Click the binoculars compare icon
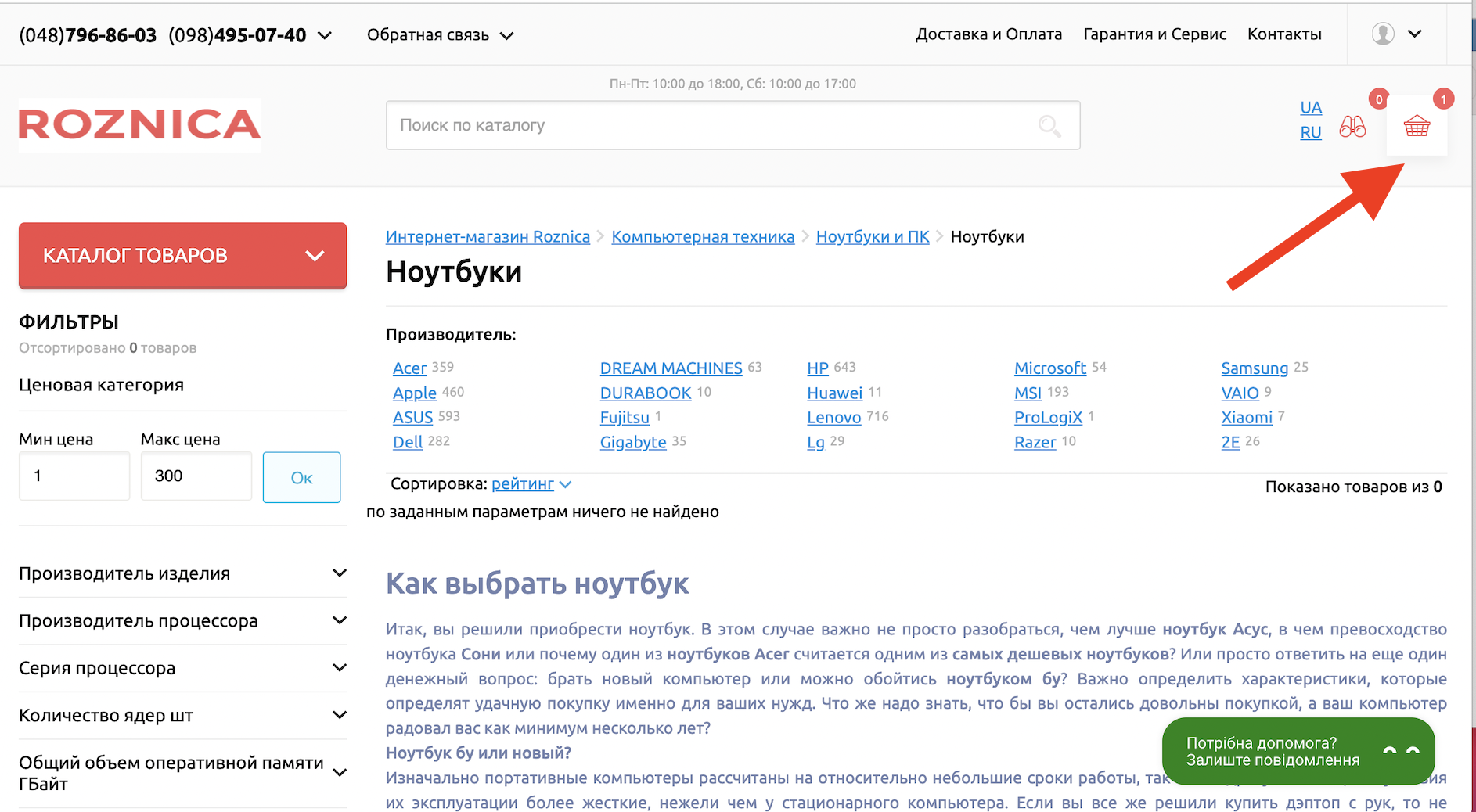This screenshot has width=1476, height=812. (x=1352, y=127)
